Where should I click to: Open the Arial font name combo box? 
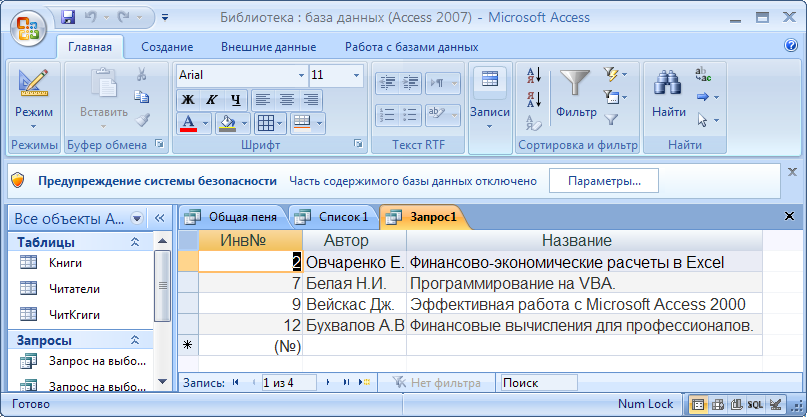[242, 75]
